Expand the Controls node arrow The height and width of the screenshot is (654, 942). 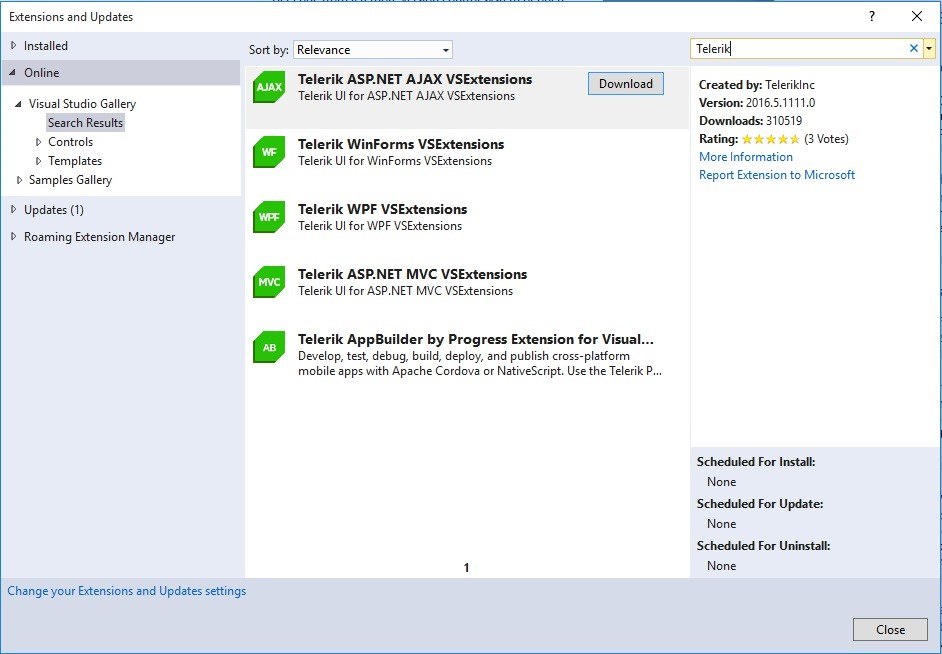tap(38, 142)
